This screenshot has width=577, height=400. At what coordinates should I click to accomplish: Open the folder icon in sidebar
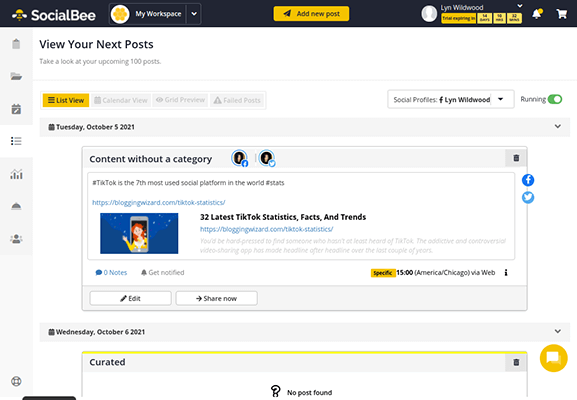coord(16,76)
